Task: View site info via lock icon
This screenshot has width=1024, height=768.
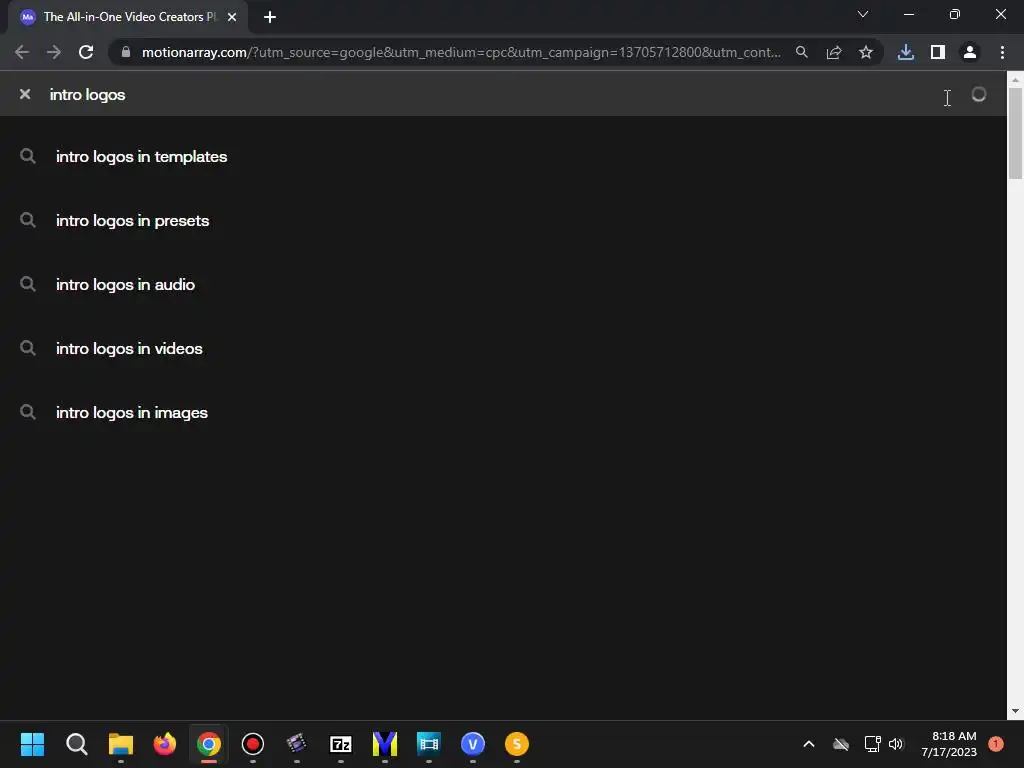Action: [126, 52]
